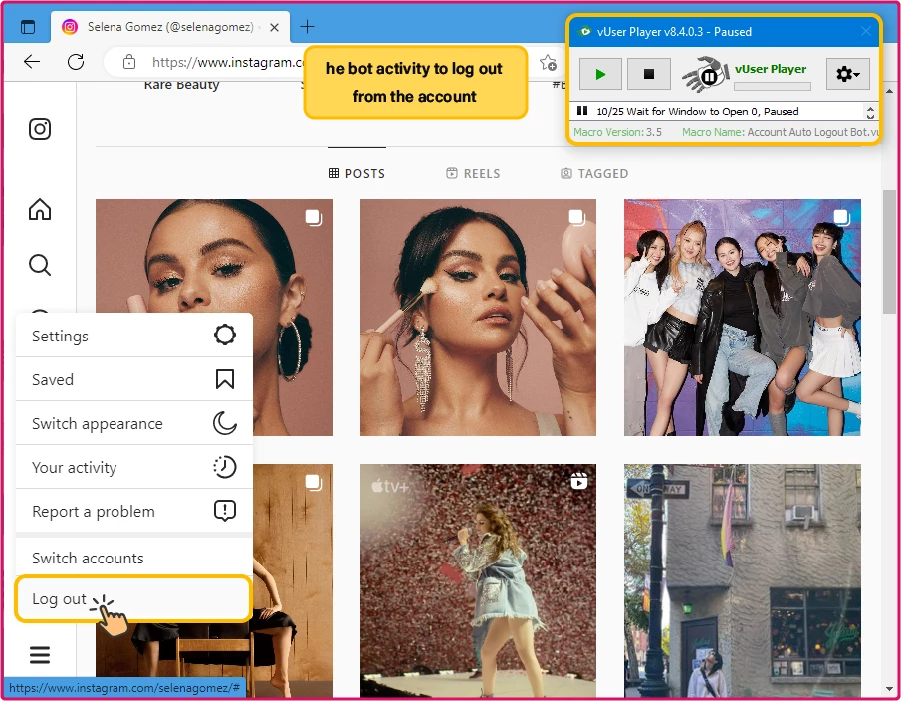Switch to the TAGGED tab
The height and width of the screenshot is (701, 901).
coord(594,174)
